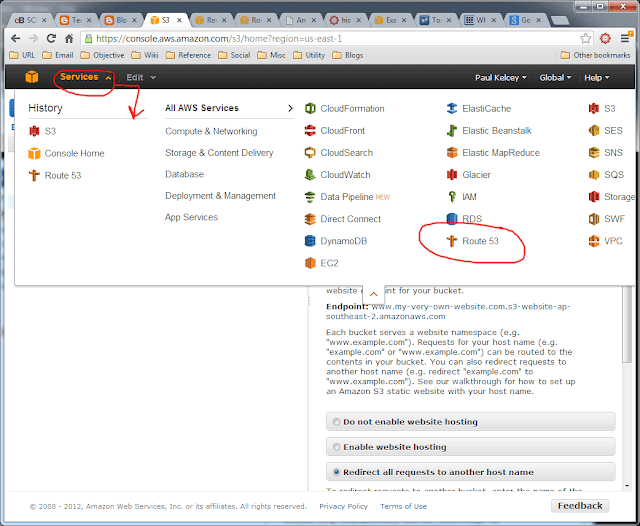Viewport: 640px width, 526px height.
Task: Reload the page with browser refresh
Action: tap(51, 38)
